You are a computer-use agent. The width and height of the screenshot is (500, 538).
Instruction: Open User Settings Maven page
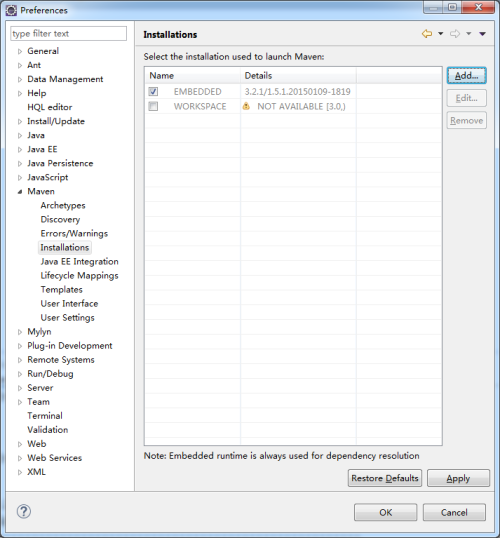[67, 318]
